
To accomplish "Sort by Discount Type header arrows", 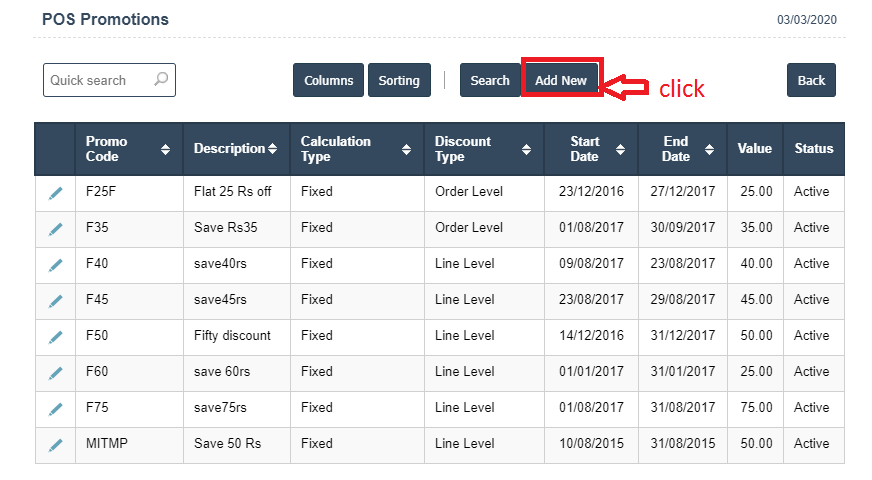I will pos(526,149).
